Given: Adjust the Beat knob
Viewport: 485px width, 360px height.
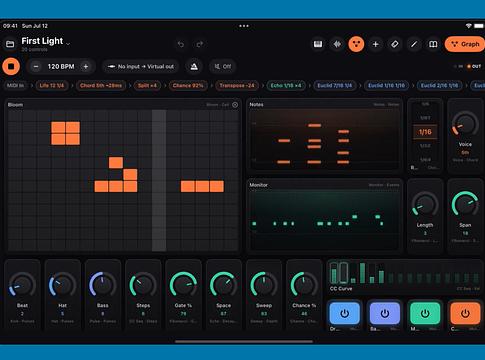Looking at the screenshot, I should coord(22,284).
